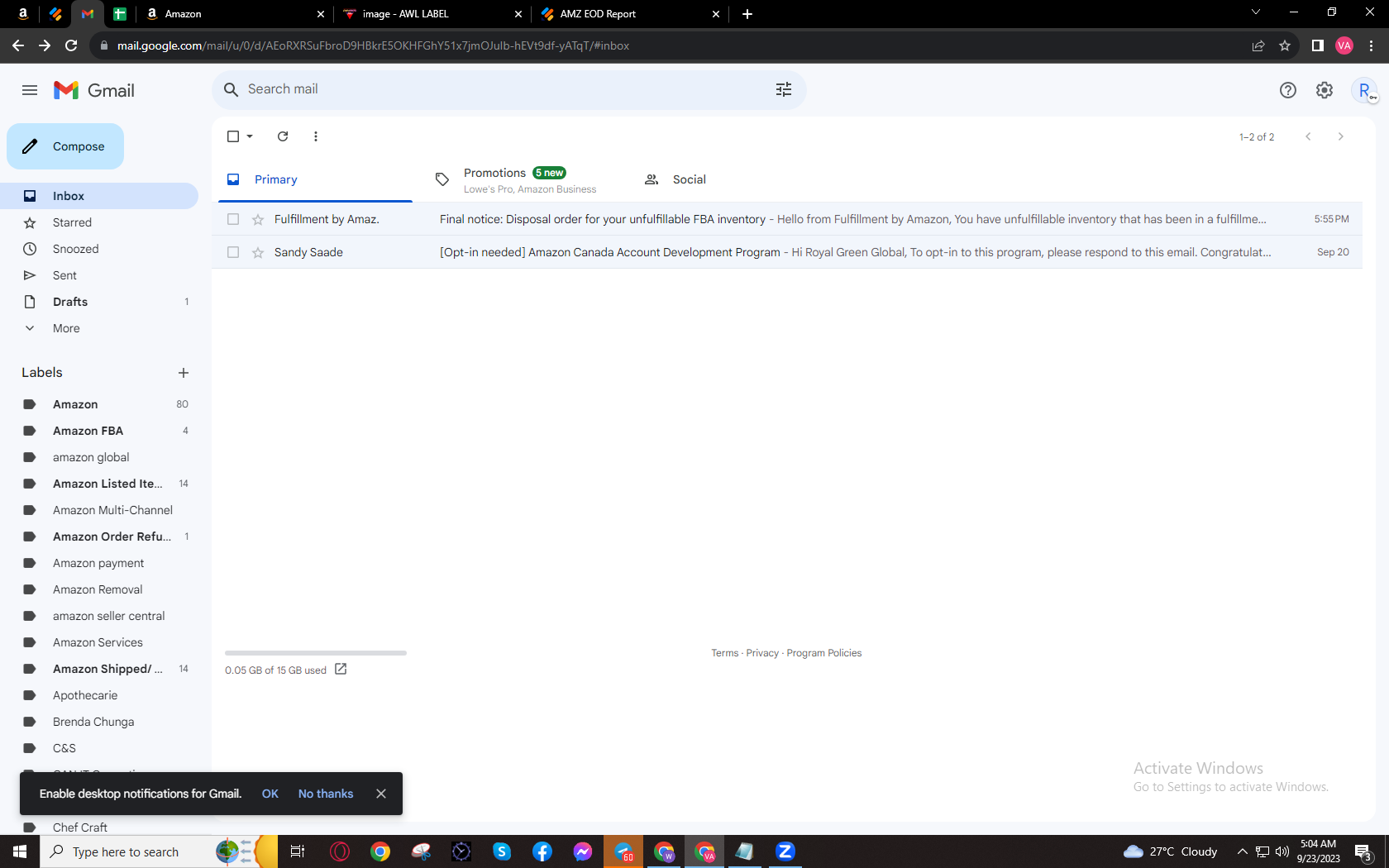1389x868 pixels.
Task: Reload the browser page
Action: [71, 45]
